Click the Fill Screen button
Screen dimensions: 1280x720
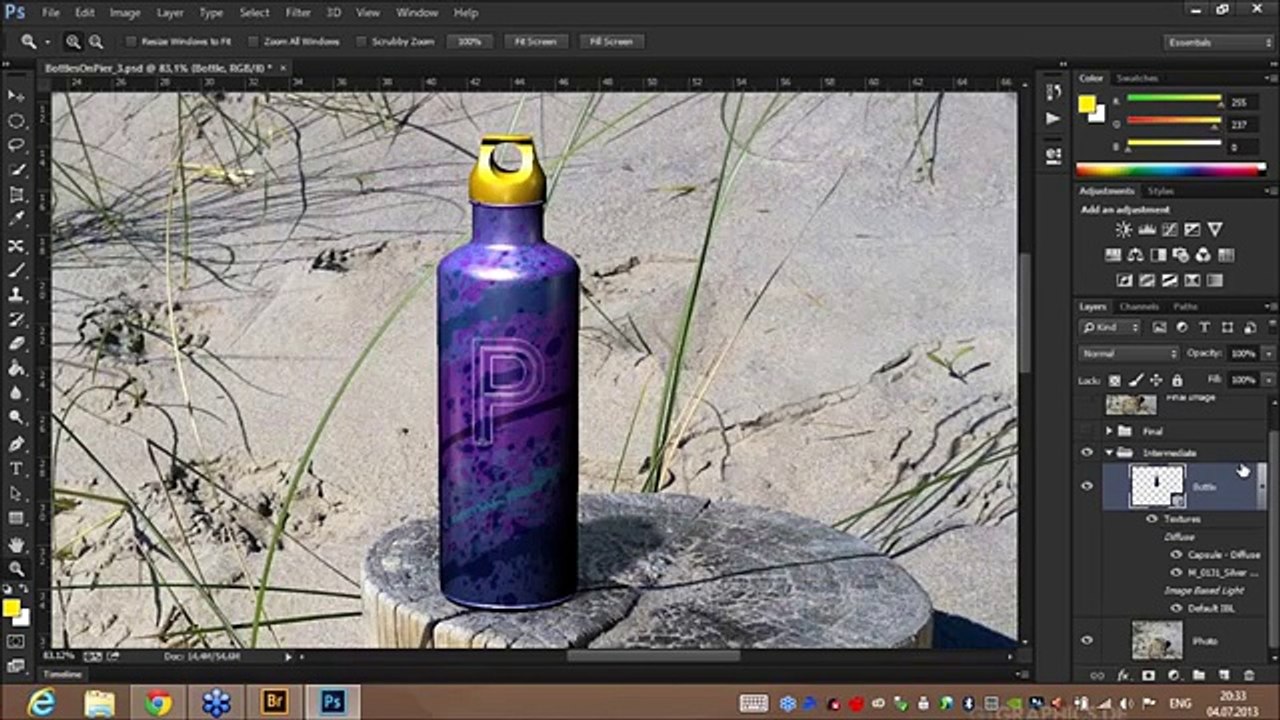click(x=611, y=42)
